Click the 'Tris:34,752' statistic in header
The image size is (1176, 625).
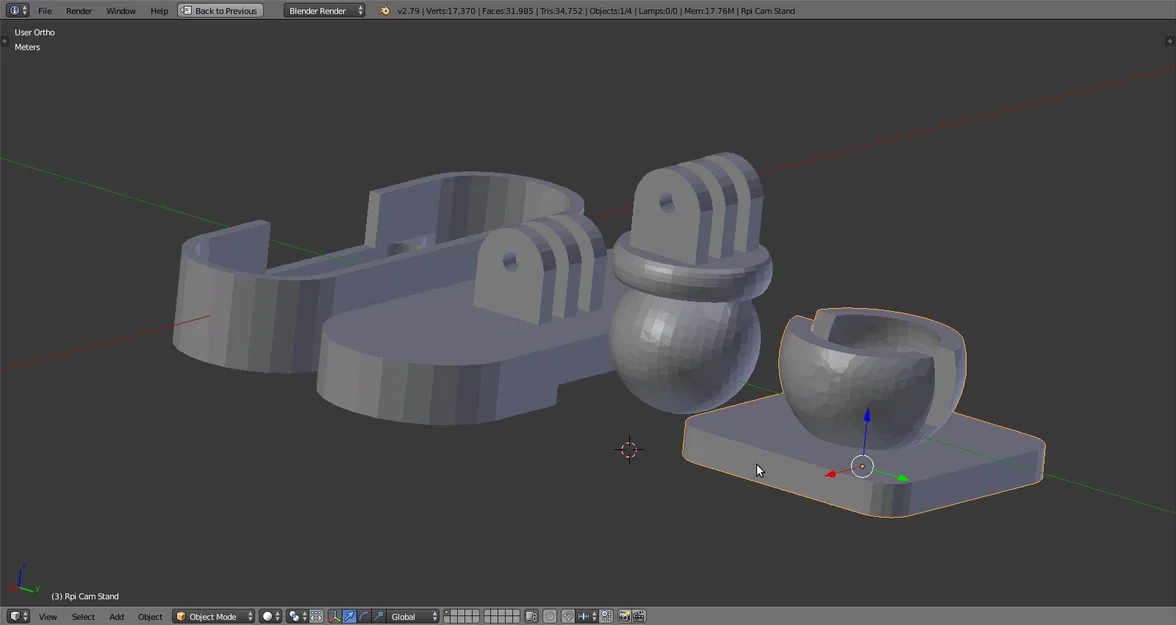(561, 11)
